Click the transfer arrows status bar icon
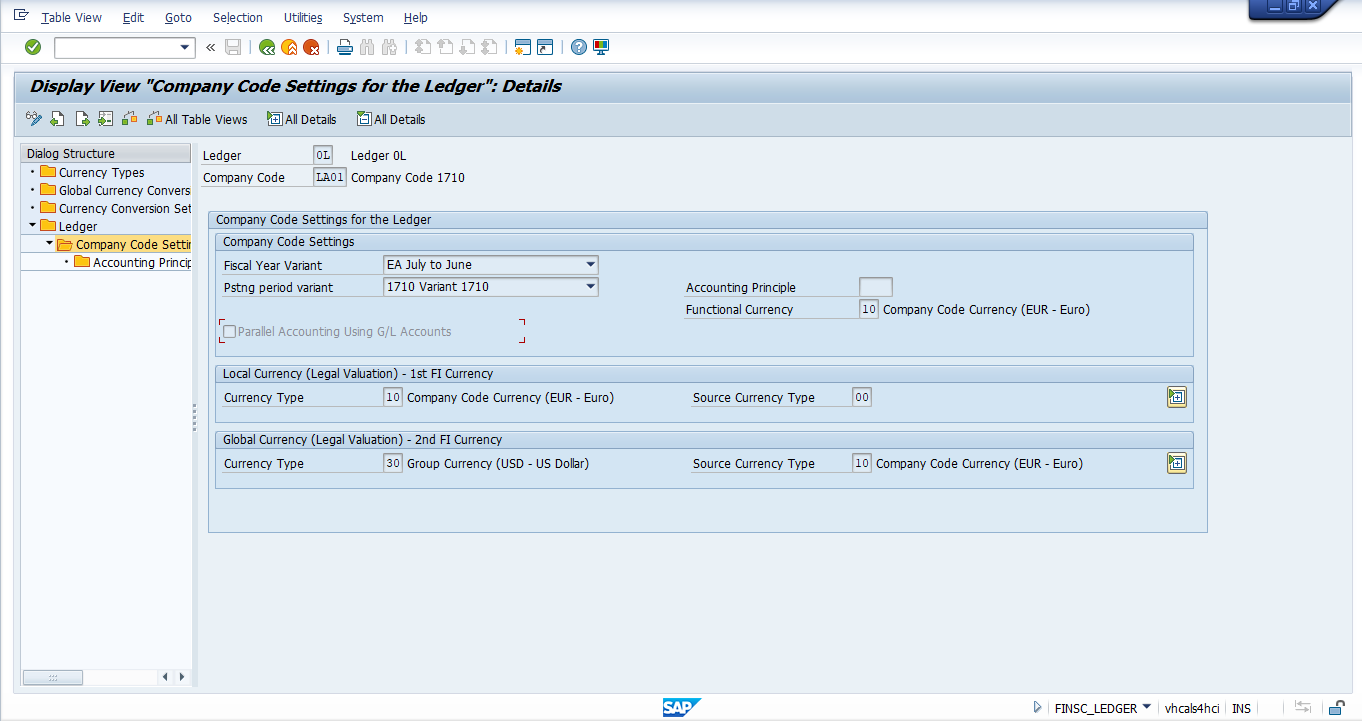1362x721 pixels. point(1303,708)
